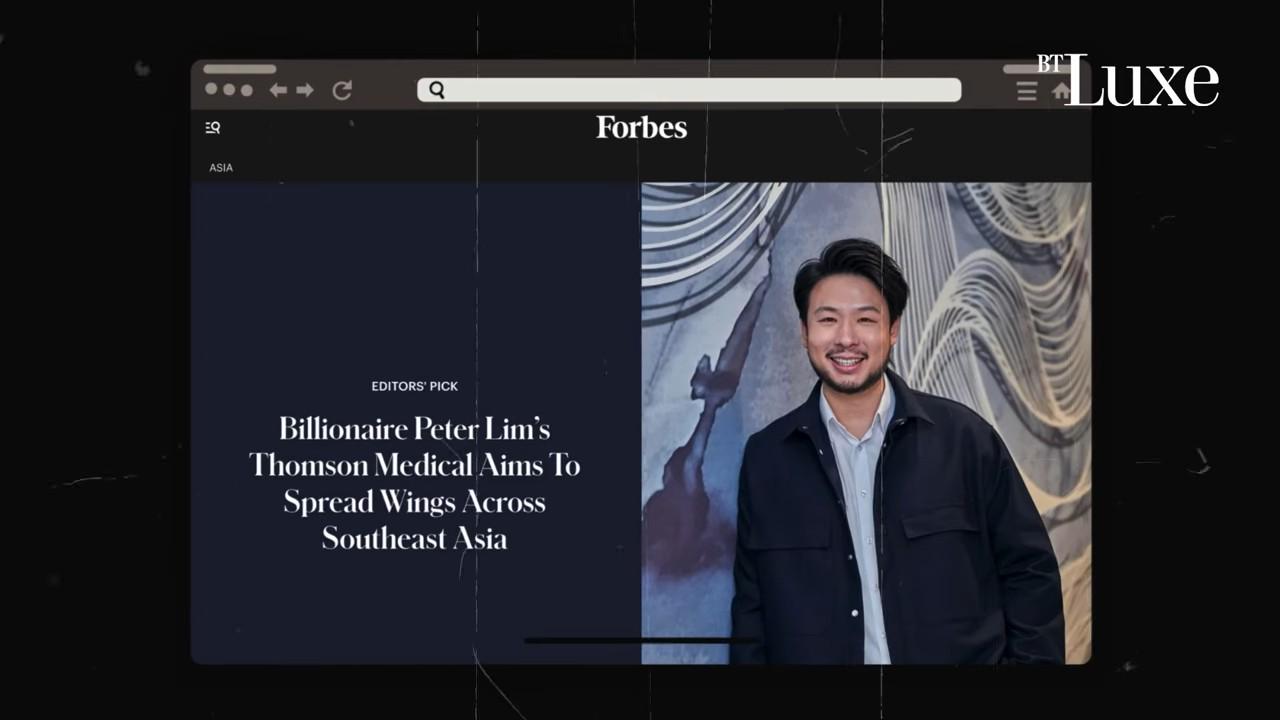Open the ASIA section
The image size is (1280, 720).
click(x=220, y=167)
